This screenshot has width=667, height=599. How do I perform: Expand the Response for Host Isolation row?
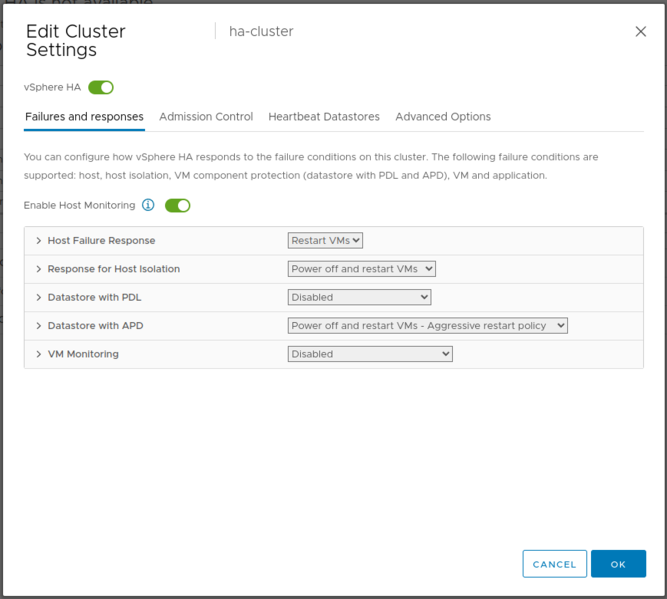pos(39,269)
